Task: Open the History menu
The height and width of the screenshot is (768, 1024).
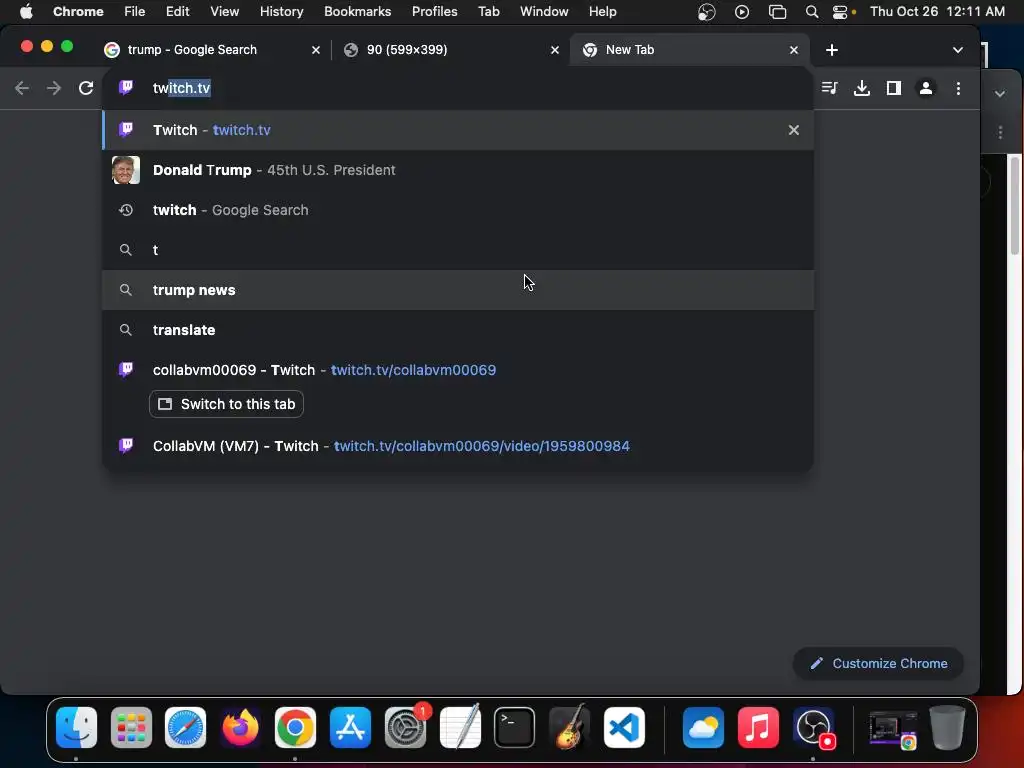Action: pyautogui.click(x=281, y=12)
